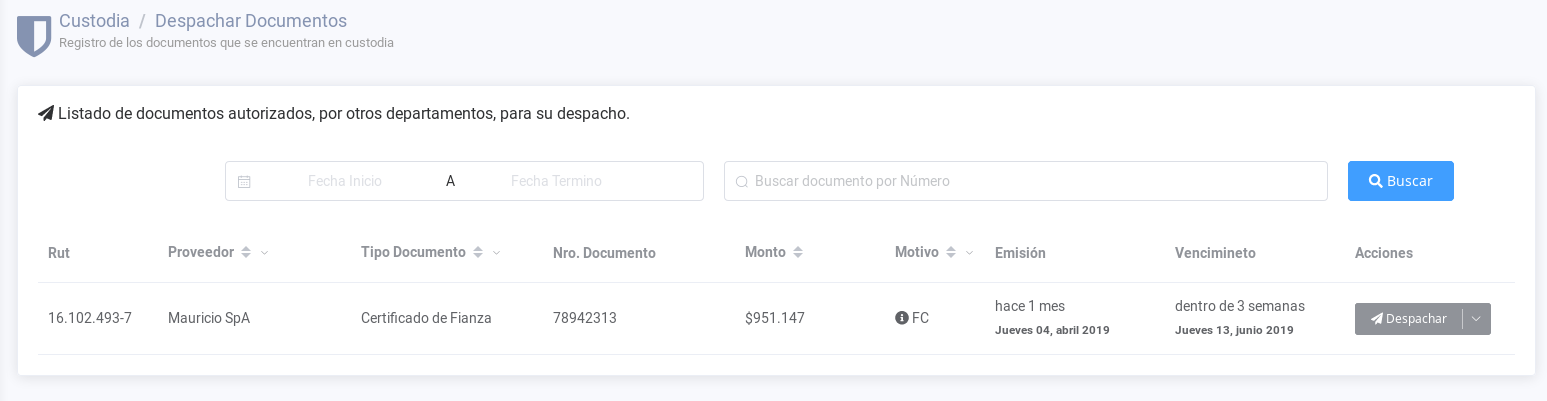Sort the table by Proveedor column
This screenshot has height=401, width=1547.
tap(246, 253)
